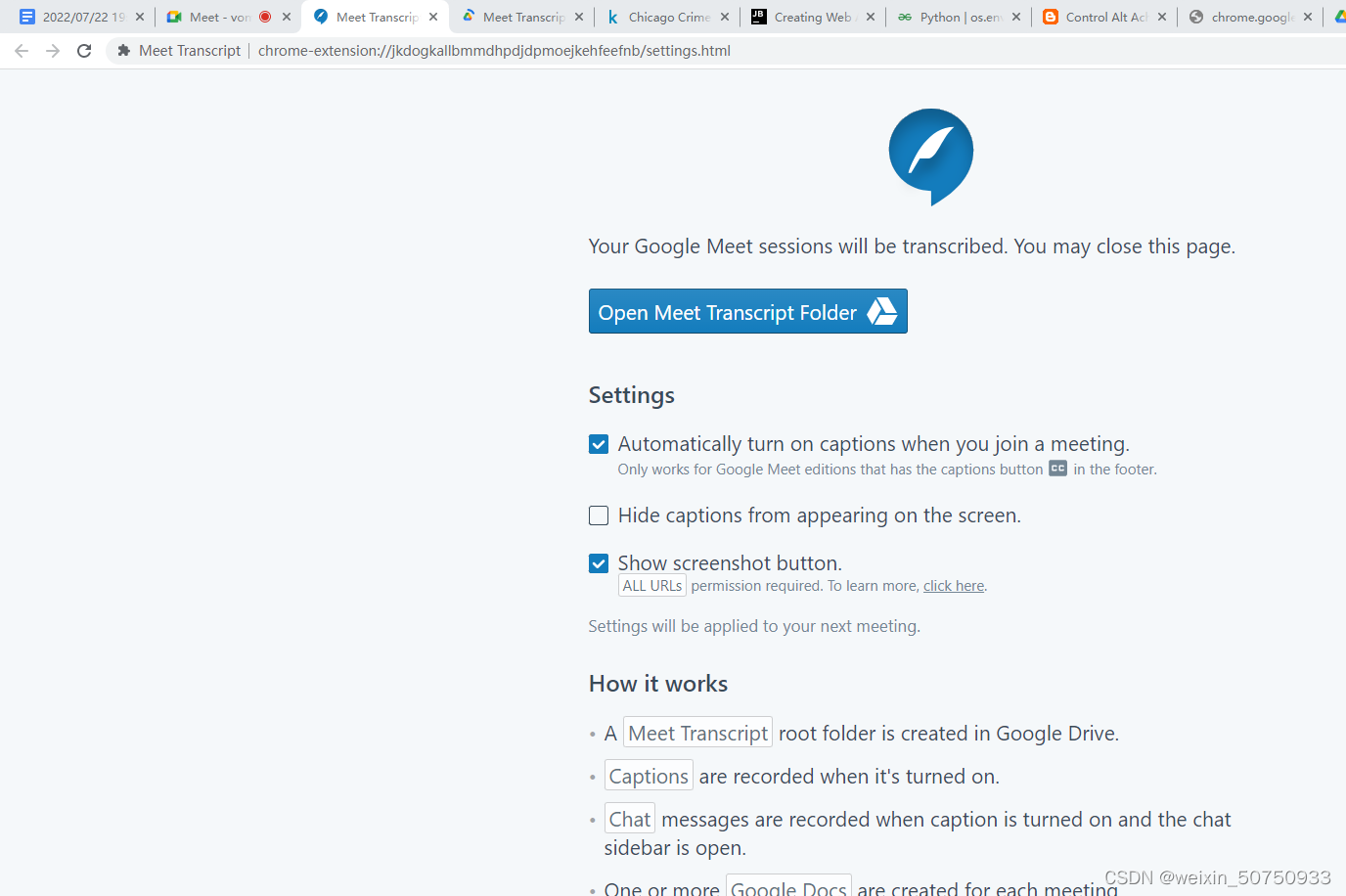Image resolution: width=1346 pixels, height=896 pixels.
Task: Click the Meet Transcript tag under How it works
Action: point(697,733)
